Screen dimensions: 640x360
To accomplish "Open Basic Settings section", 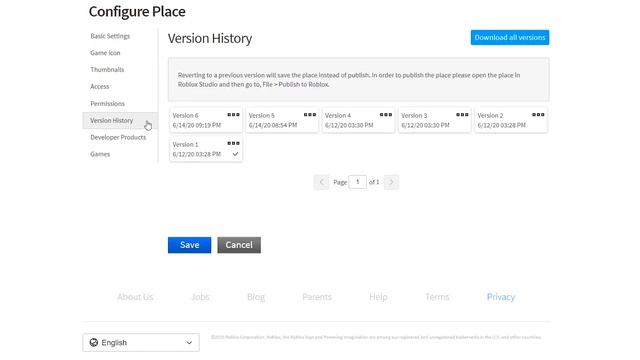I will coord(110,36).
